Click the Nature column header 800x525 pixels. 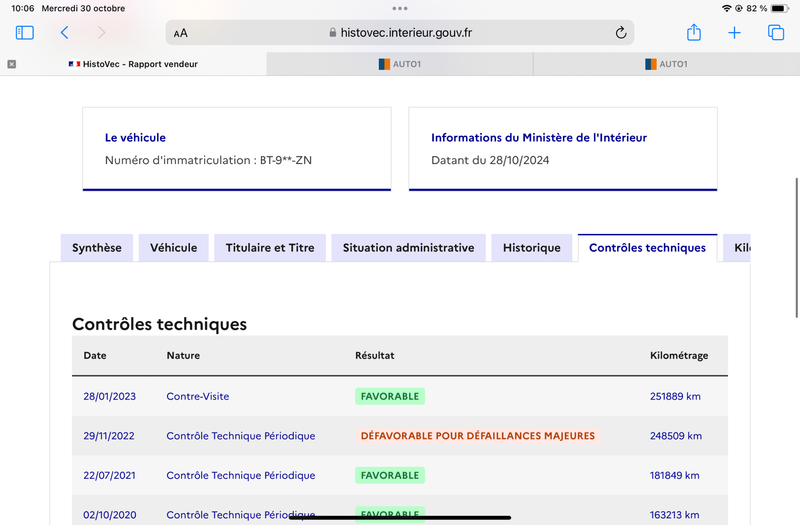(183, 355)
